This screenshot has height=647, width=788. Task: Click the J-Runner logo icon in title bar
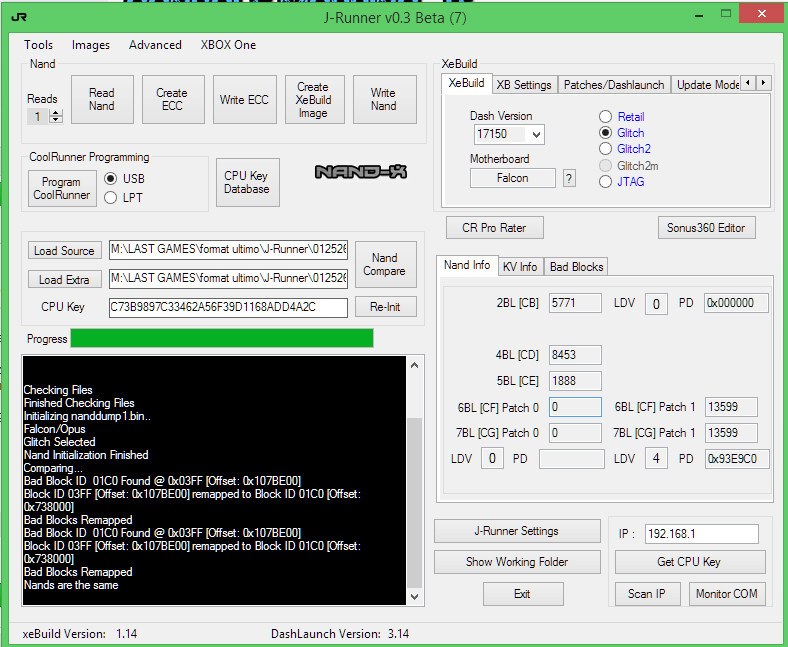tap(19, 17)
